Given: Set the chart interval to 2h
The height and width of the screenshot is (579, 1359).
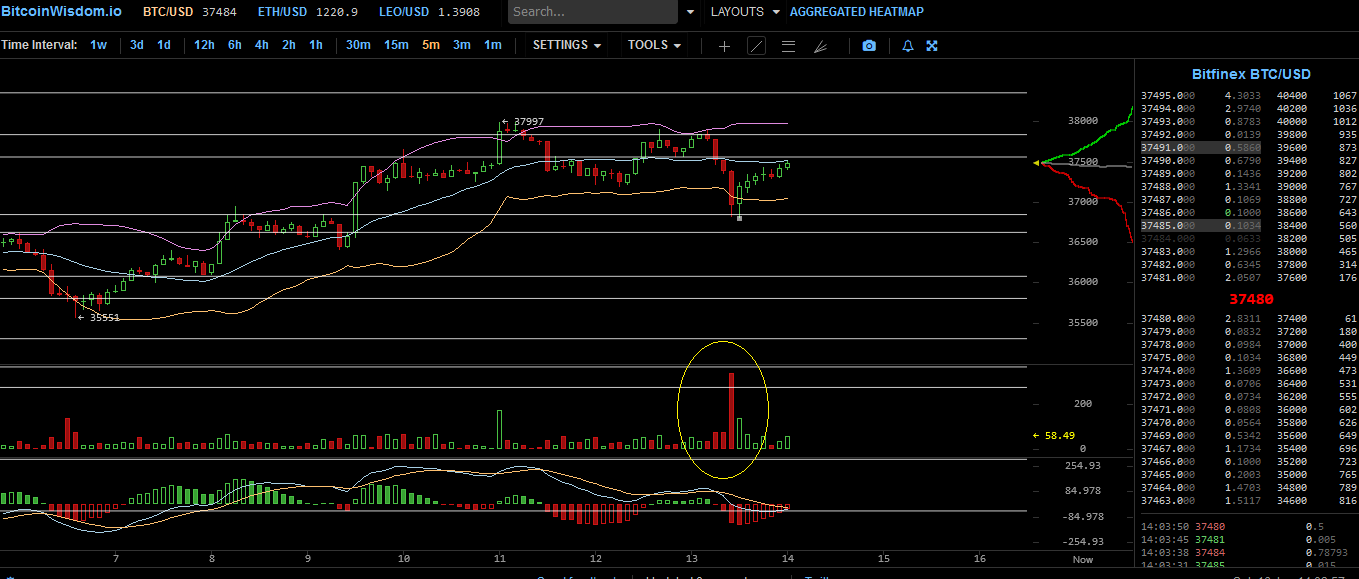Looking at the screenshot, I should (288, 45).
